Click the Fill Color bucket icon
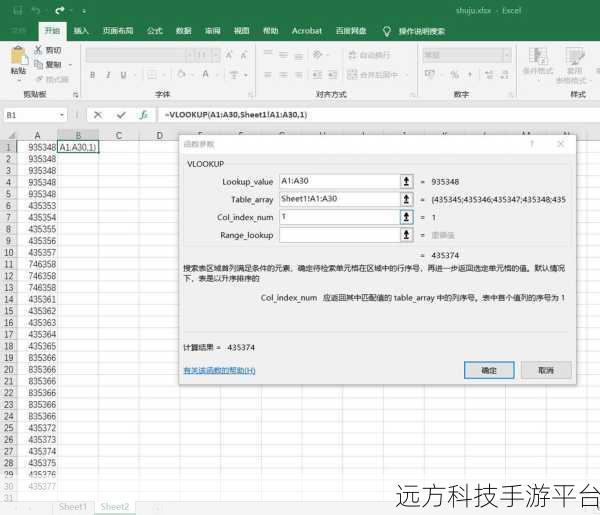Image resolution: width=600 pixels, height=515 pixels. point(182,74)
